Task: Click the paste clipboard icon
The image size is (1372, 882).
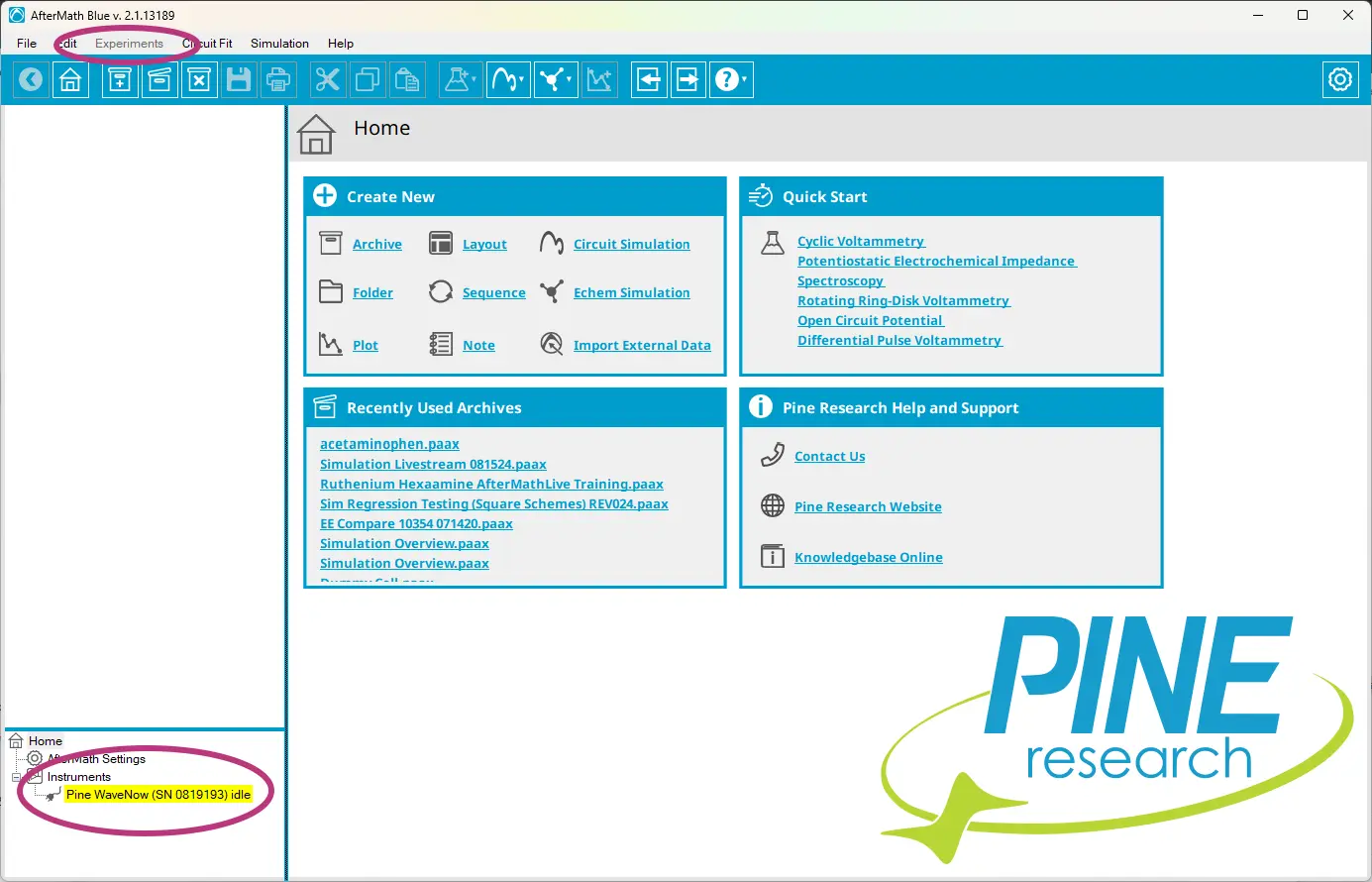Action: pos(407,79)
